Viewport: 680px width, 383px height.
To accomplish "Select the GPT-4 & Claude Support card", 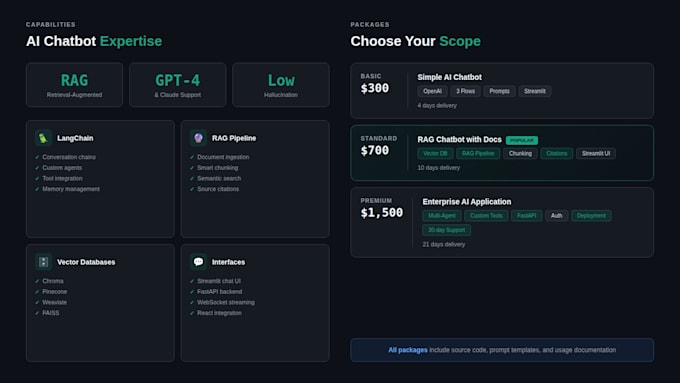I will coord(178,85).
